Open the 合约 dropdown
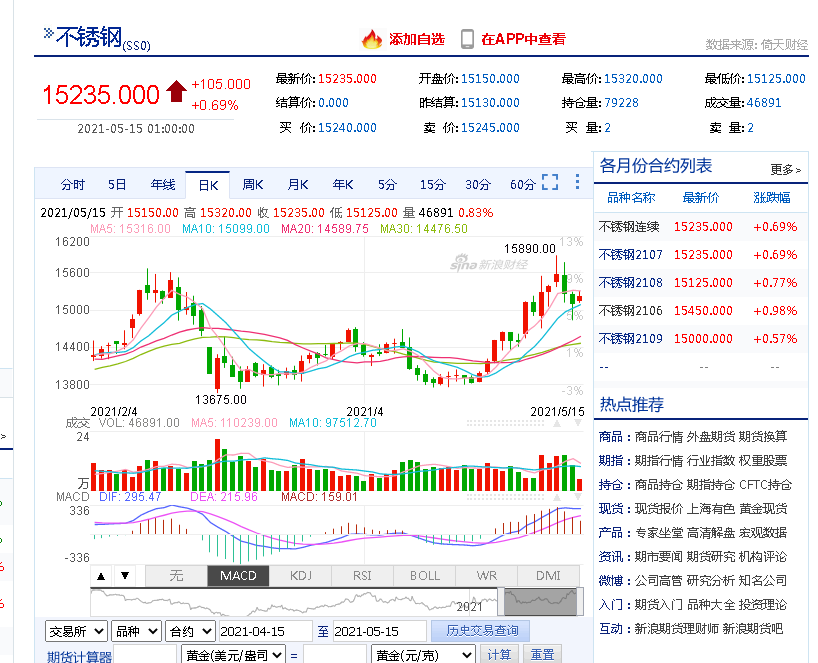The image size is (818, 663). click(x=190, y=631)
